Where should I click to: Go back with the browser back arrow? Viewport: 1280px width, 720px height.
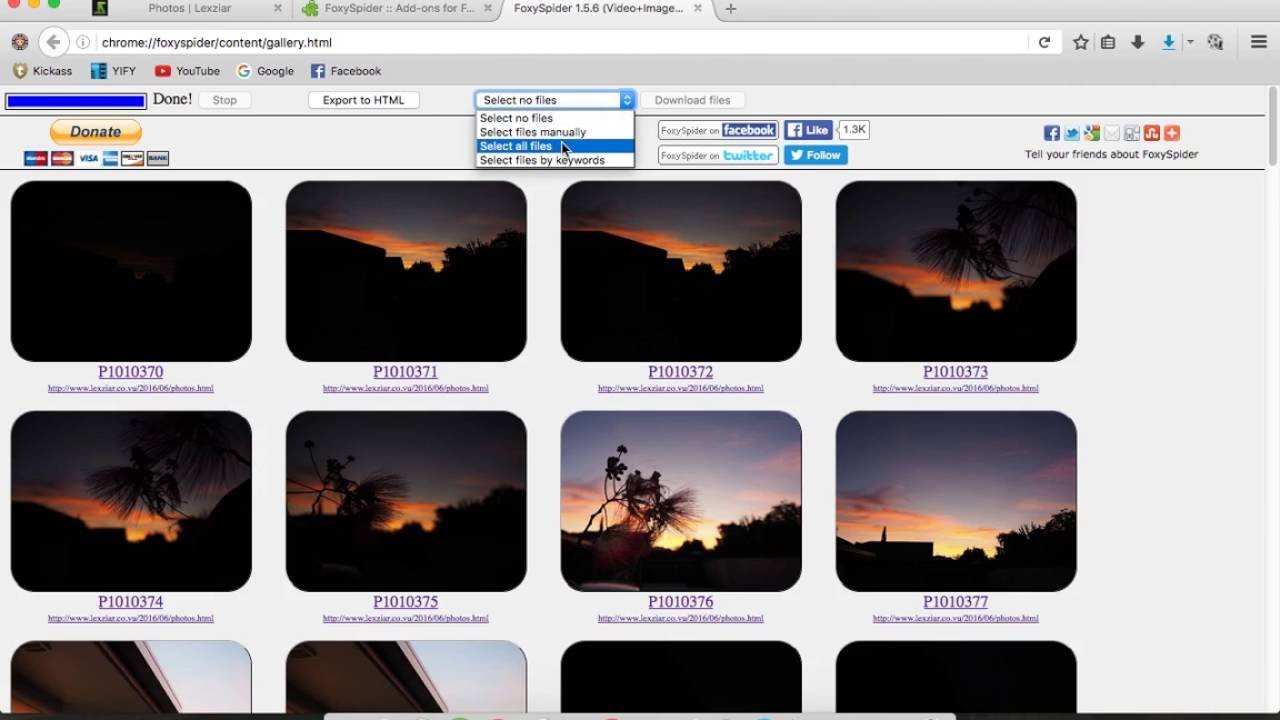53,42
